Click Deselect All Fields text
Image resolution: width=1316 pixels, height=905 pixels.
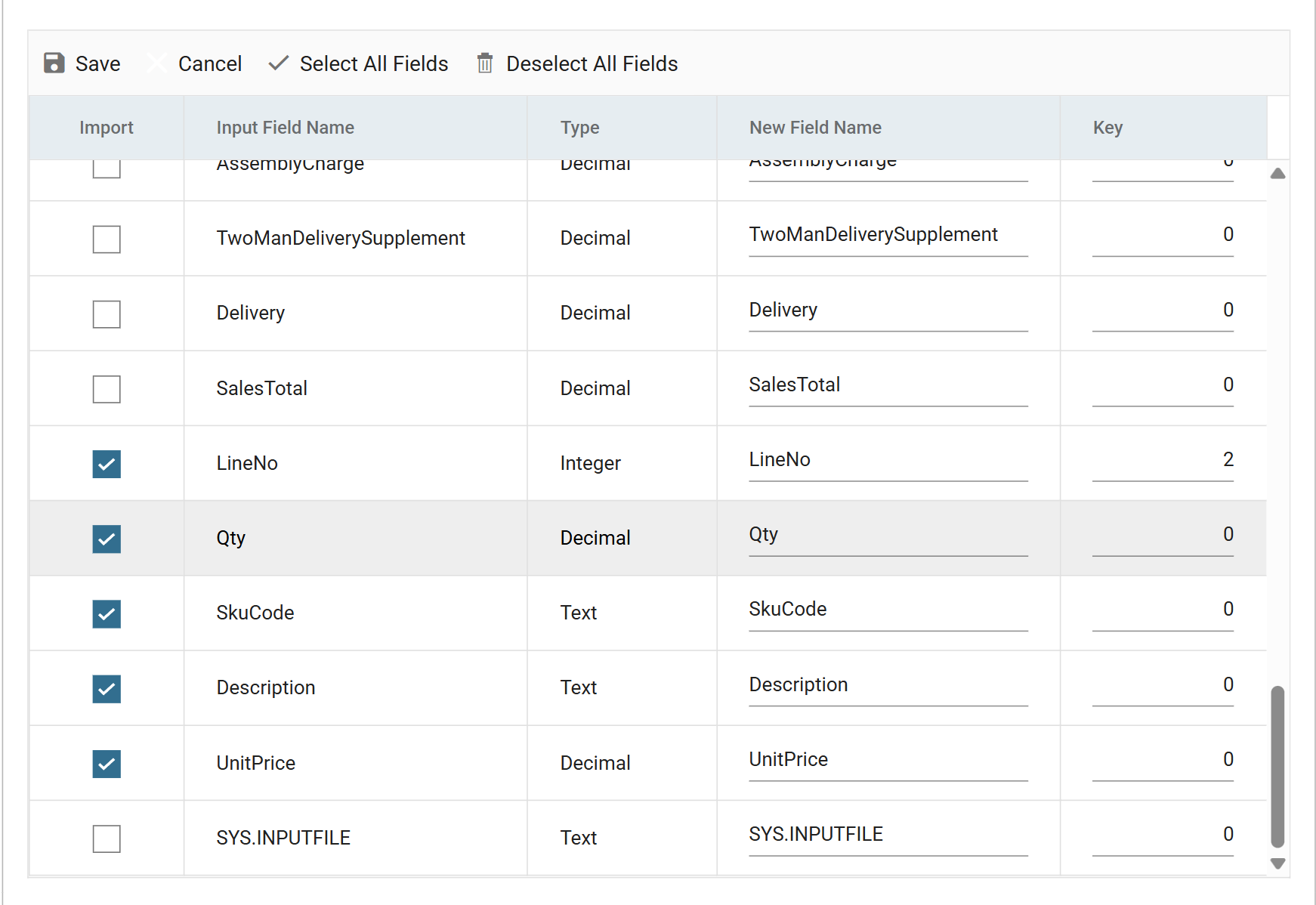592,63
